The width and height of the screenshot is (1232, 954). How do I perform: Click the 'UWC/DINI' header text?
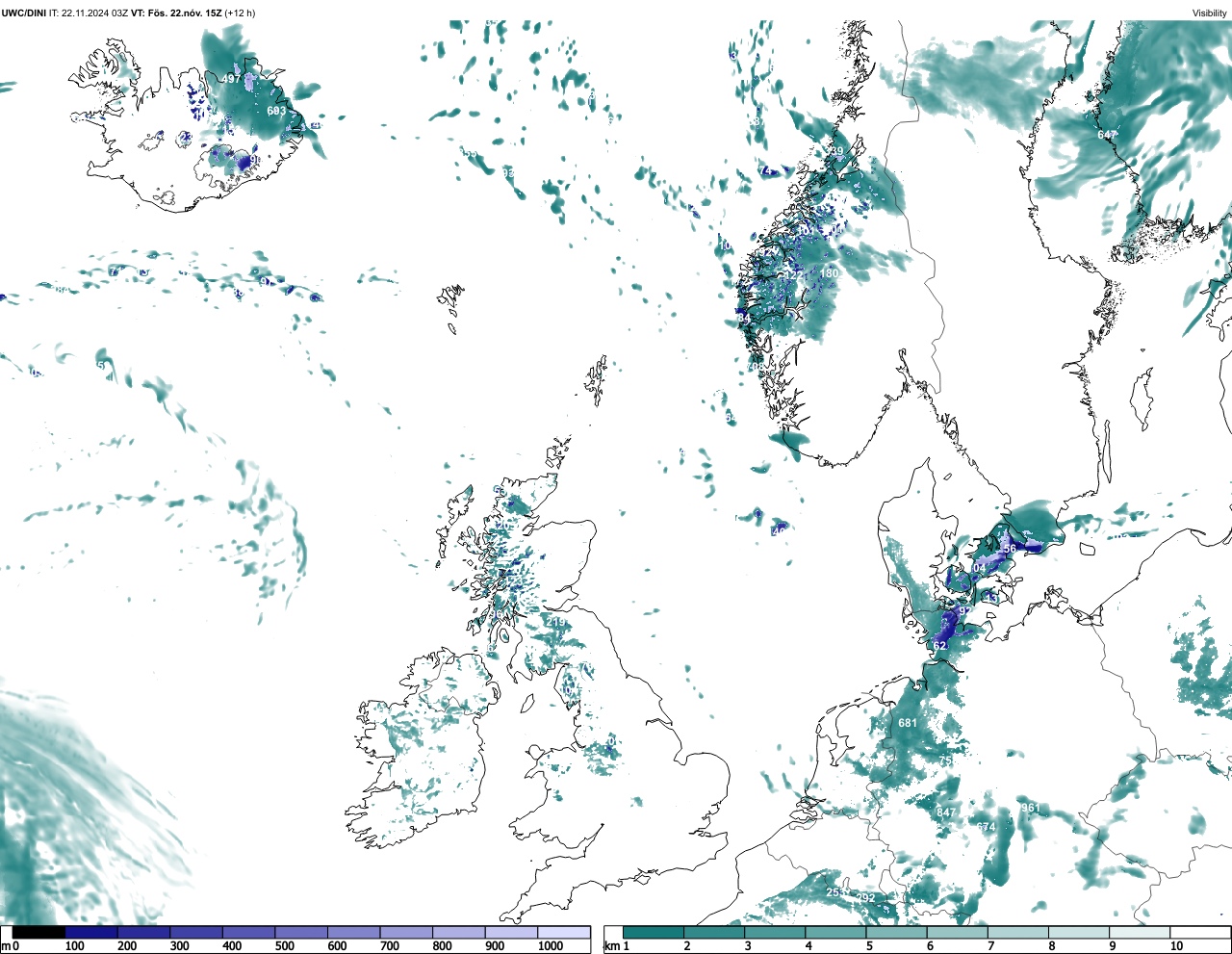pos(24,13)
